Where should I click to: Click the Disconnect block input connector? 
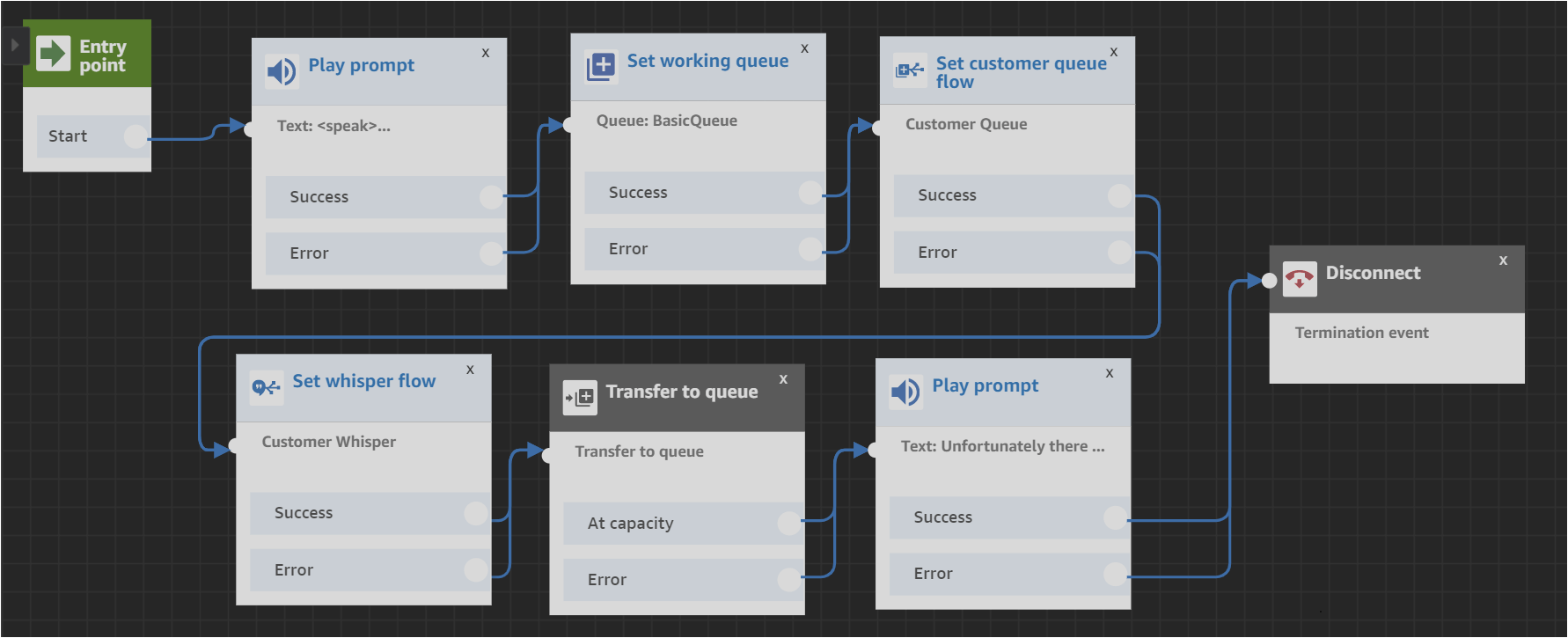coord(1269,281)
